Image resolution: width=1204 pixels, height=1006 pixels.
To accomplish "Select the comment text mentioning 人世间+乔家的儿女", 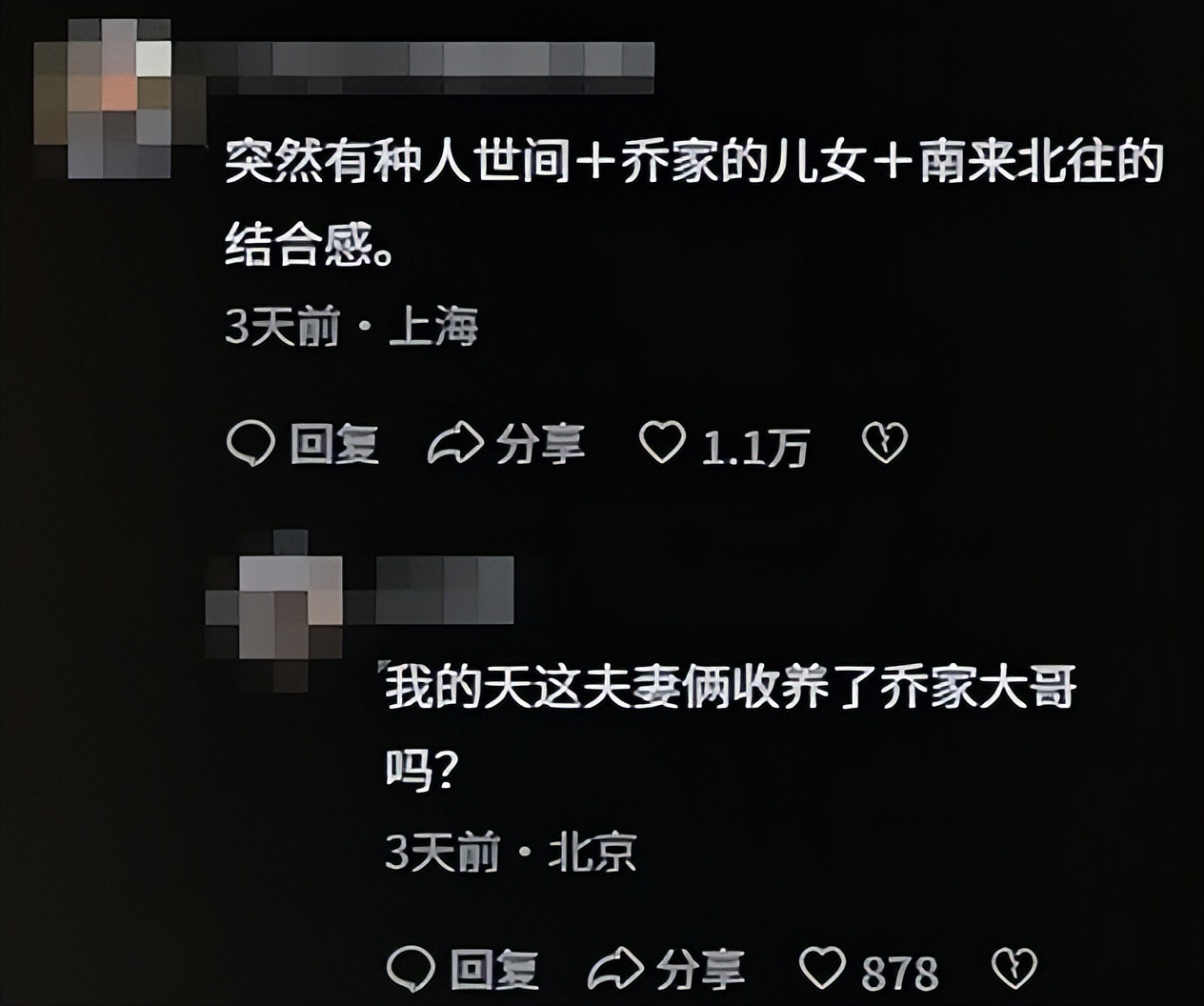I will [x=694, y=204].
